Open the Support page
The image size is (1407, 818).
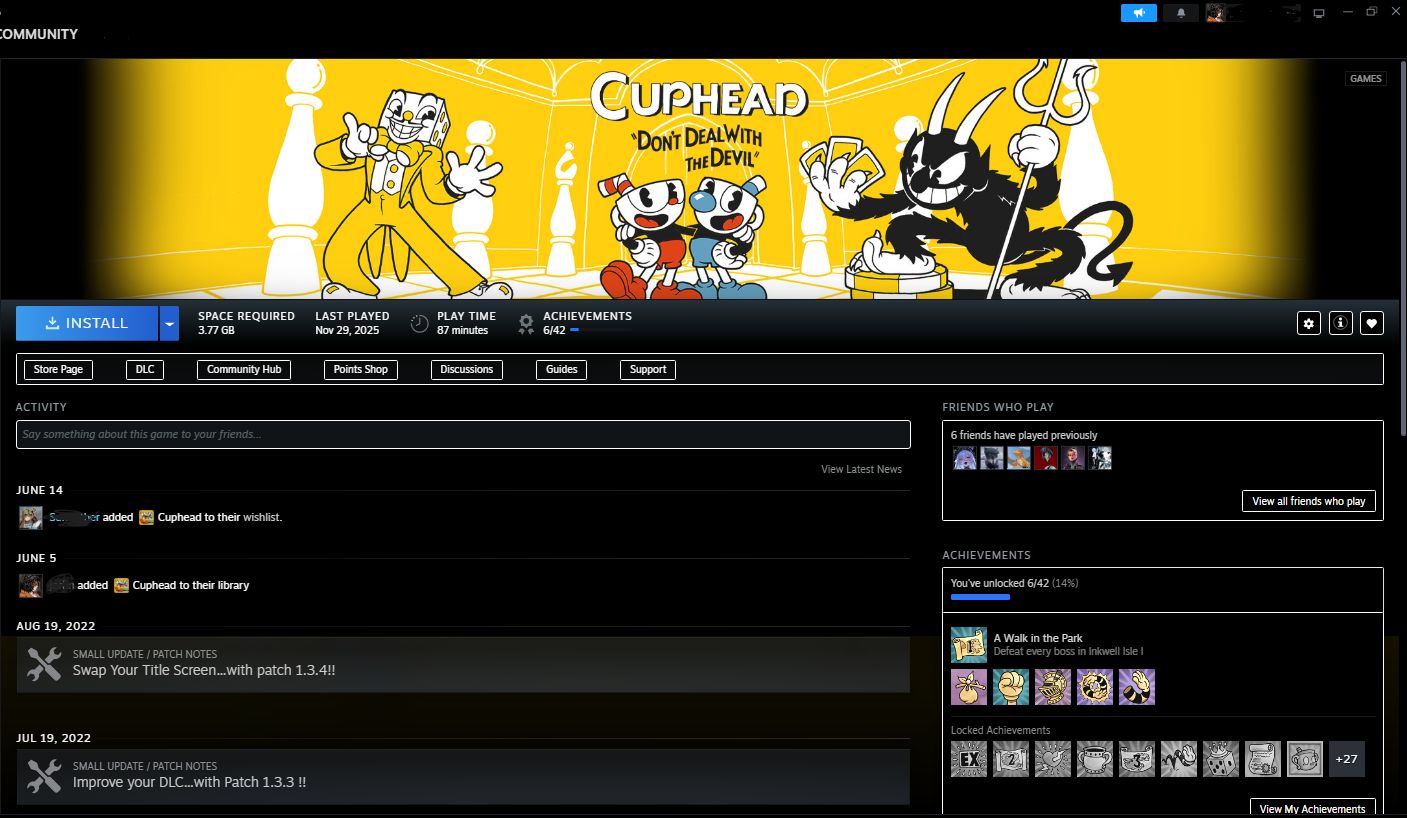(x=648, y=369)
